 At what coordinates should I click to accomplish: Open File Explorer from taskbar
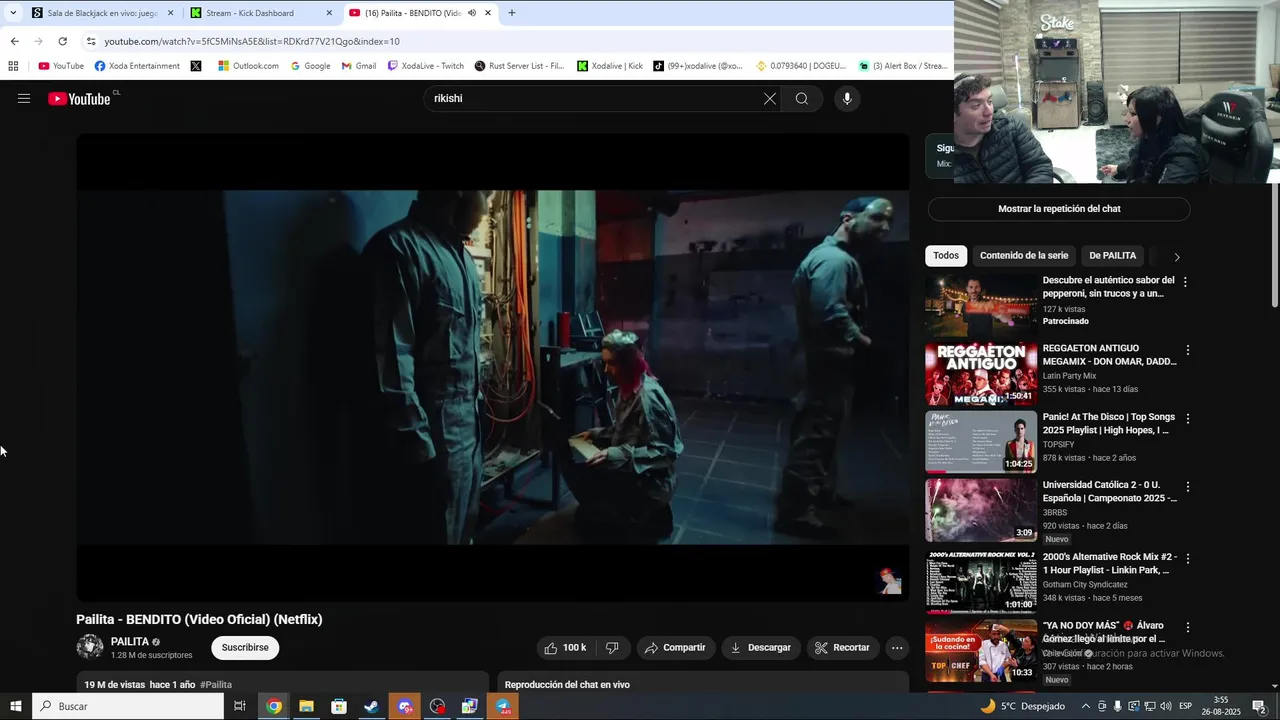(x=306, y=706)
